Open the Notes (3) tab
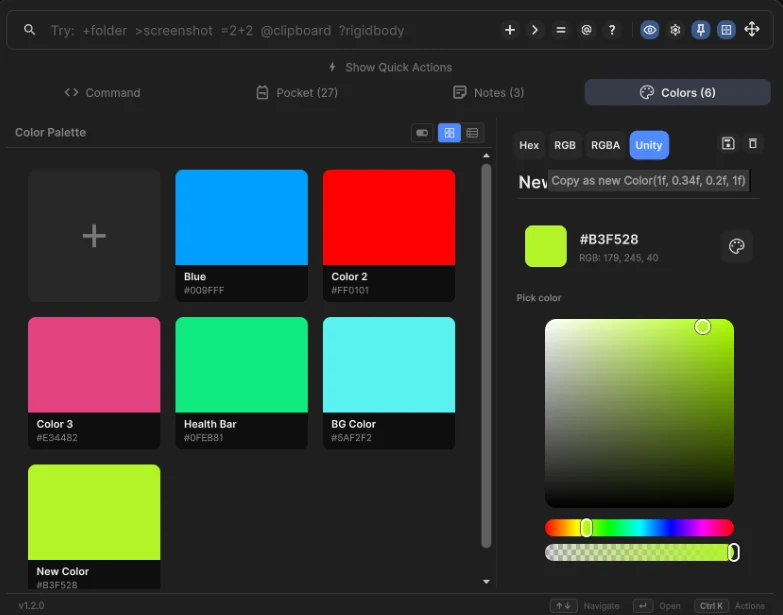This screenshot has width=783, height=615. coord(488,92)
